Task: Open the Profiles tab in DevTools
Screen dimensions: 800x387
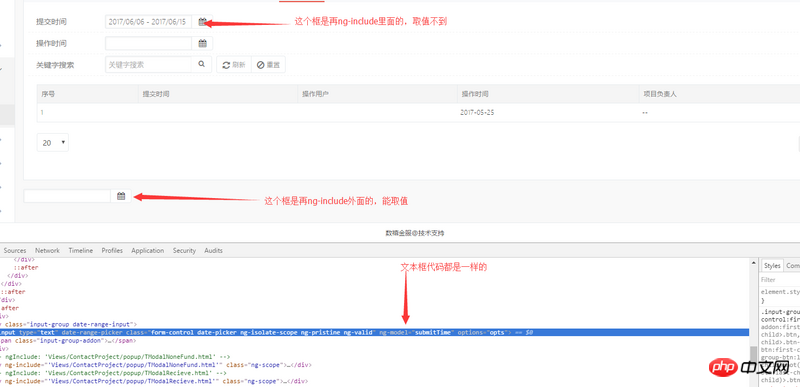Action: pyautogui.click(x=112, y=250)
